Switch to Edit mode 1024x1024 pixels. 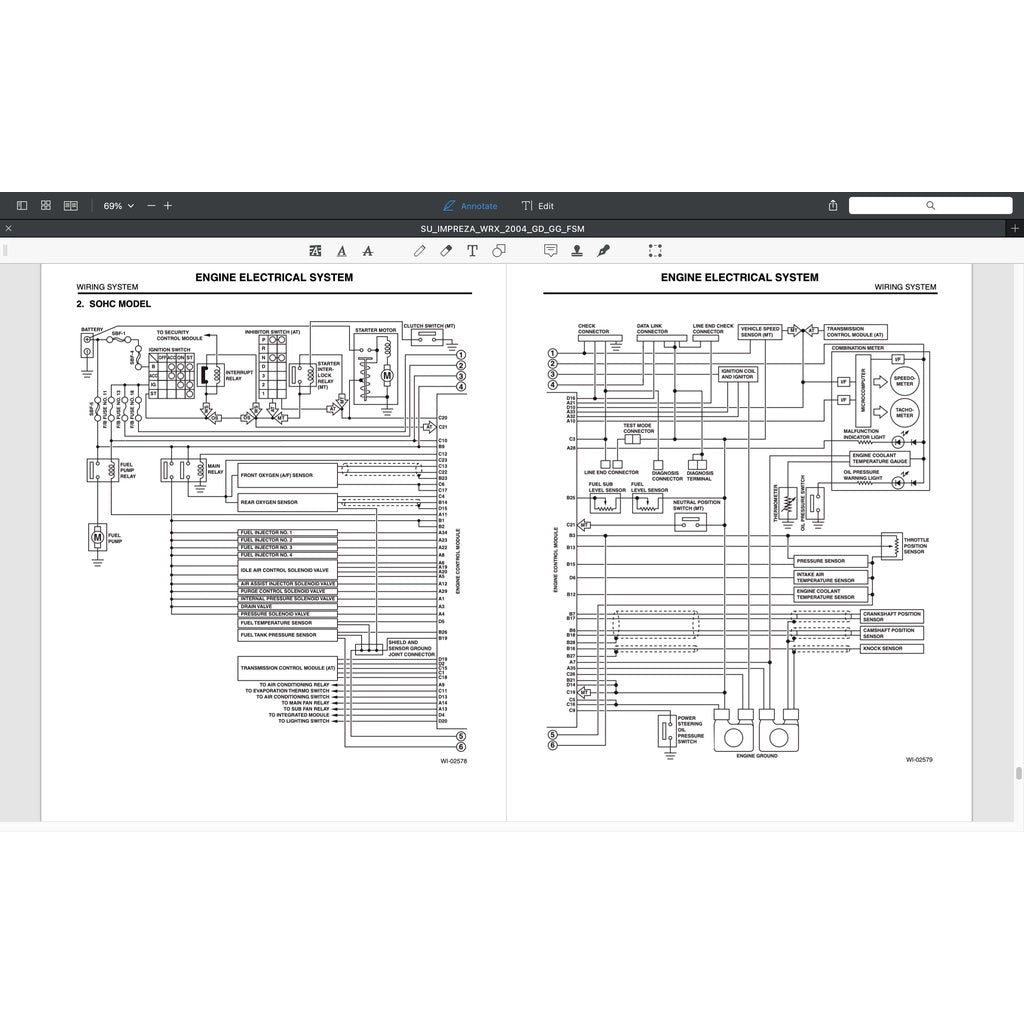point(537,205)
